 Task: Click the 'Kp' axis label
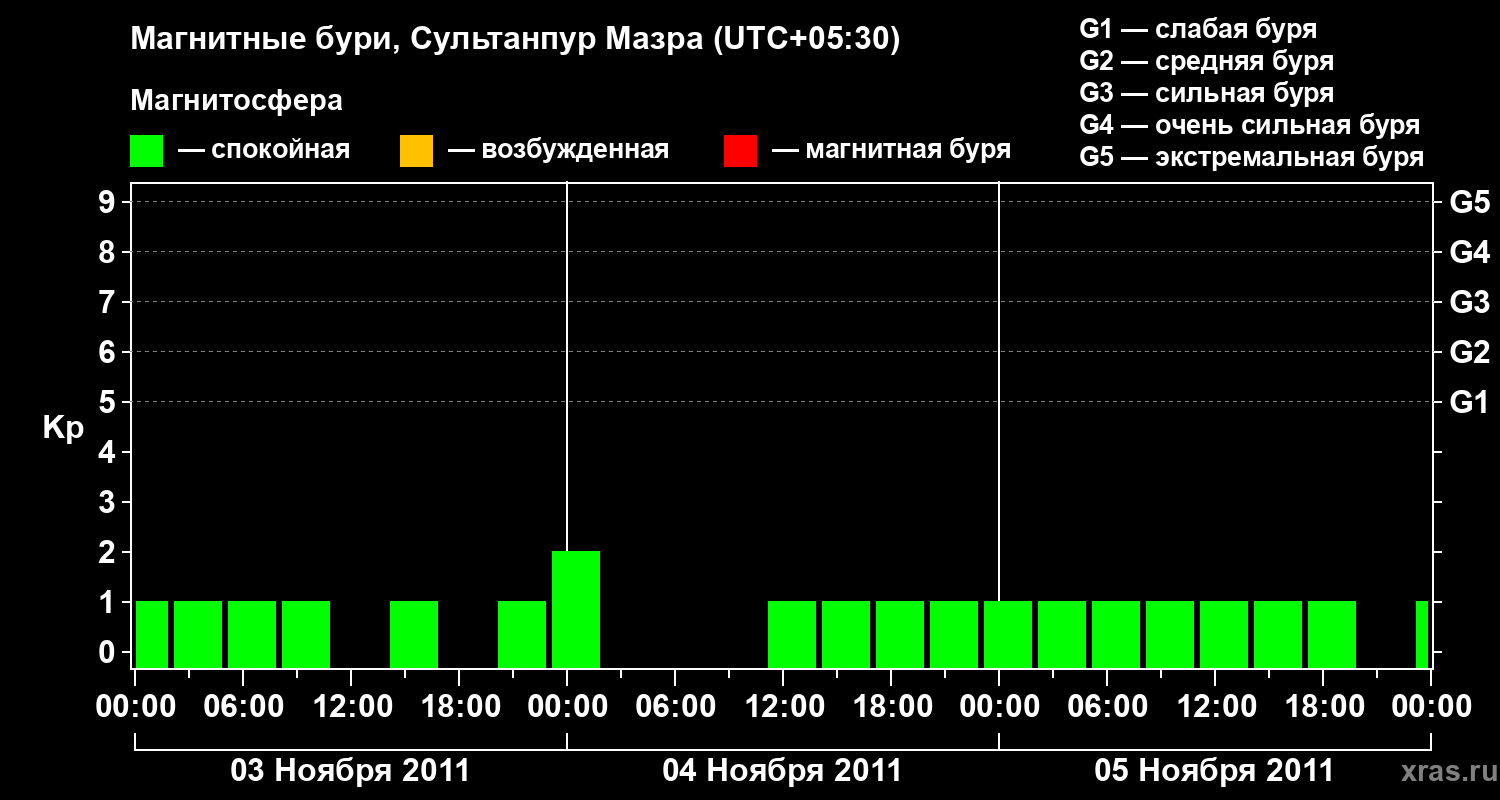tap(63, 429)
